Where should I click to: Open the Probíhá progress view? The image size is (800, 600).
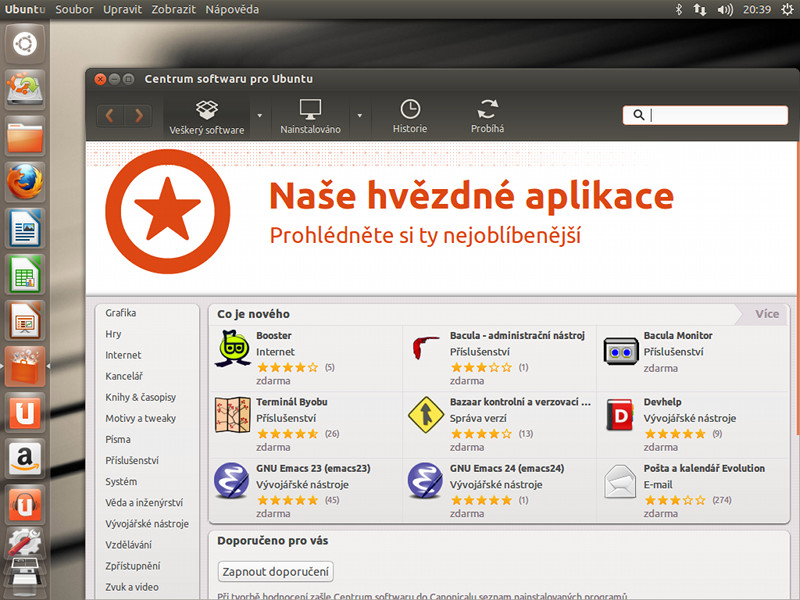pyautogui.click(x=488, y=117)
